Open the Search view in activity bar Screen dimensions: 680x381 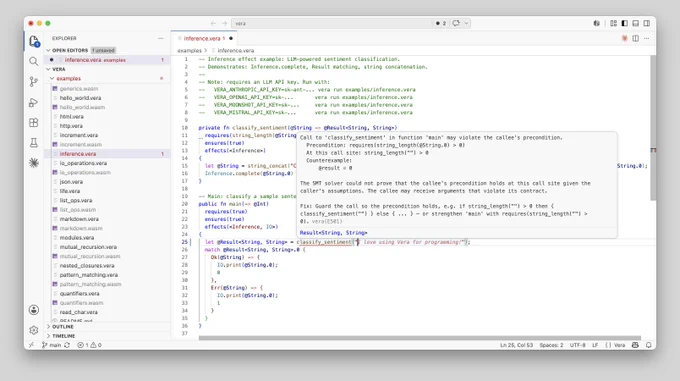click(x=34, y=61)
